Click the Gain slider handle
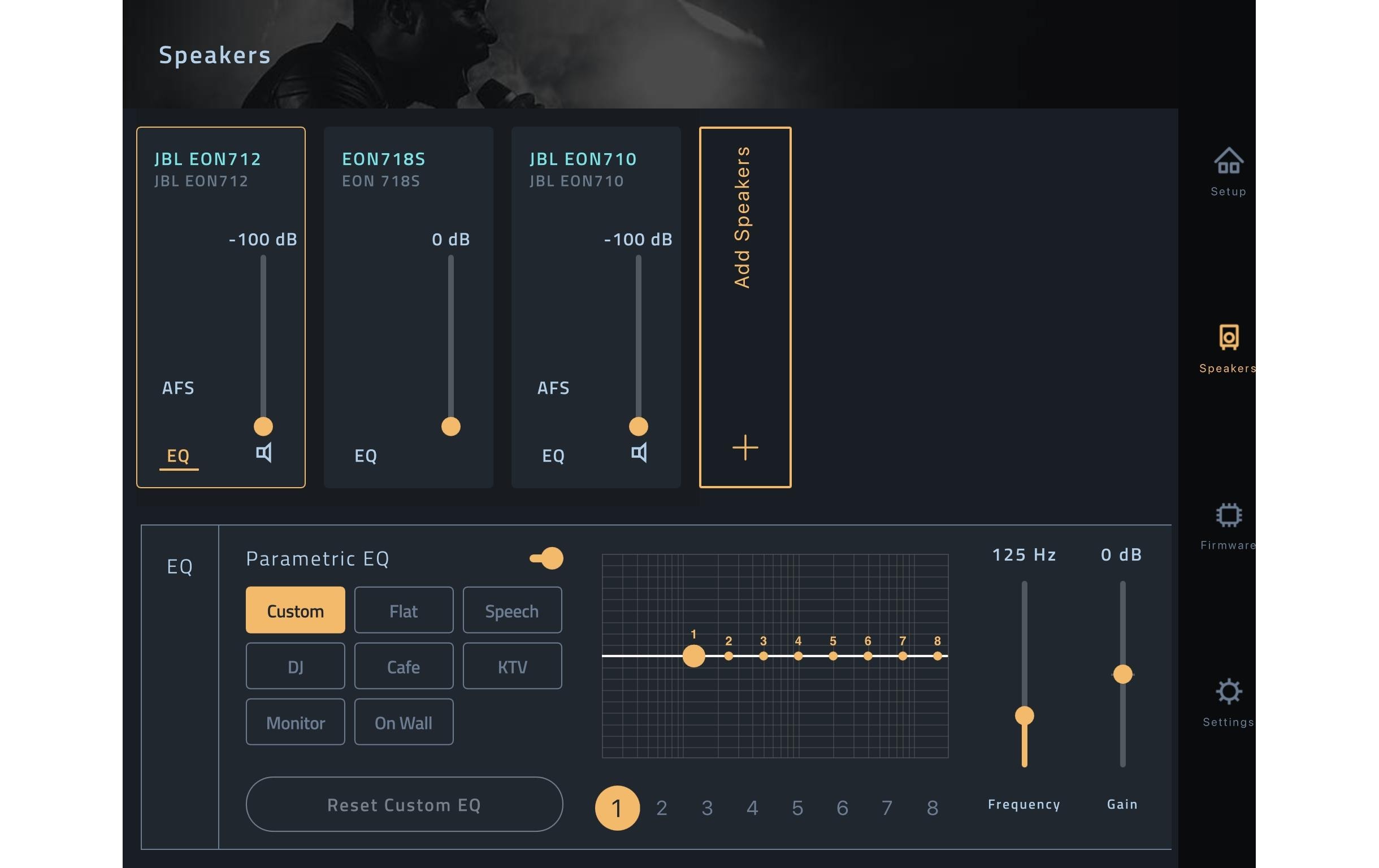This screenshot has width=1379, height=868. click(x=1122, y=675)
